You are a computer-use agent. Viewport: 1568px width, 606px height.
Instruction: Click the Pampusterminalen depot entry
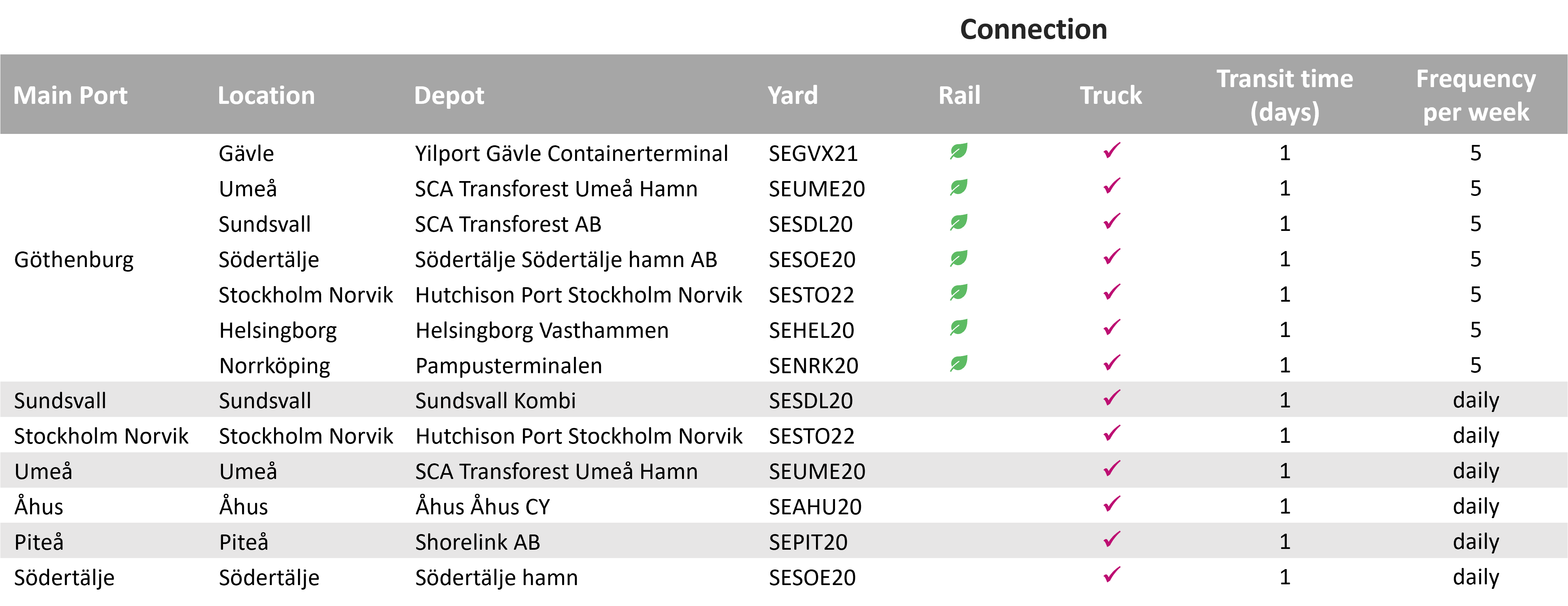[508, 366]
